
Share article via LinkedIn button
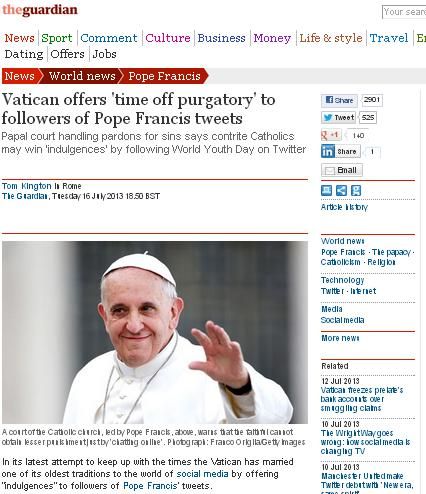click(x=341, y=152)
